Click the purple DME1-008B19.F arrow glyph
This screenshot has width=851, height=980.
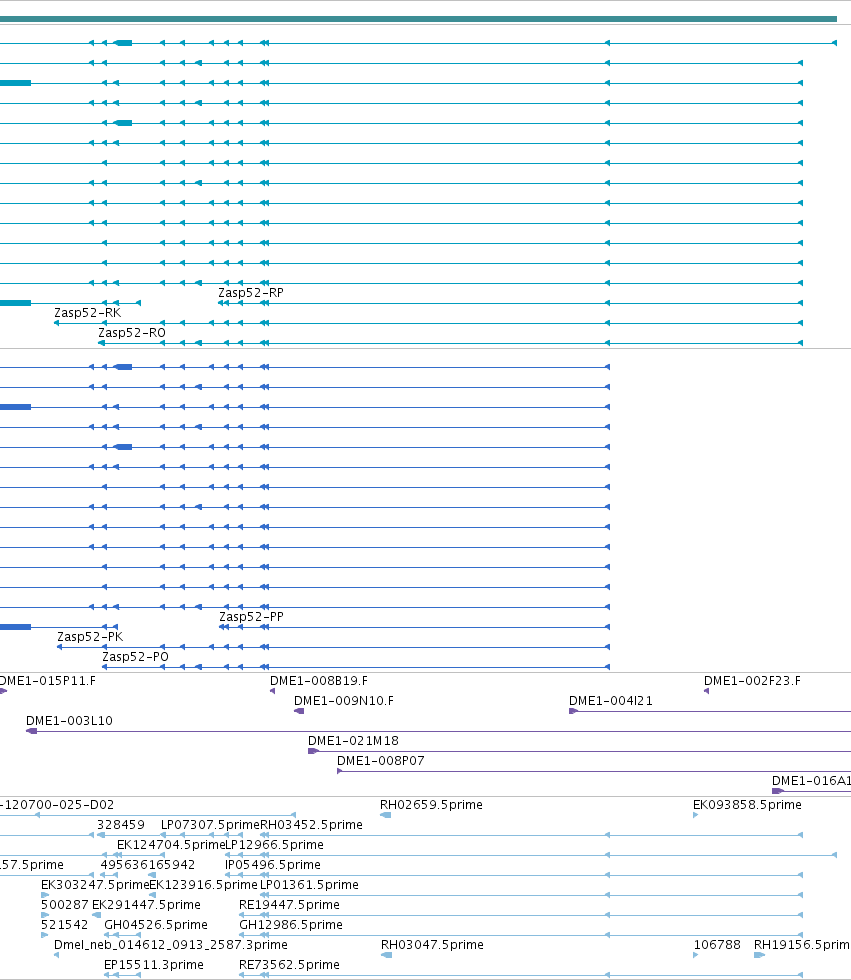[x=272, y=691]
